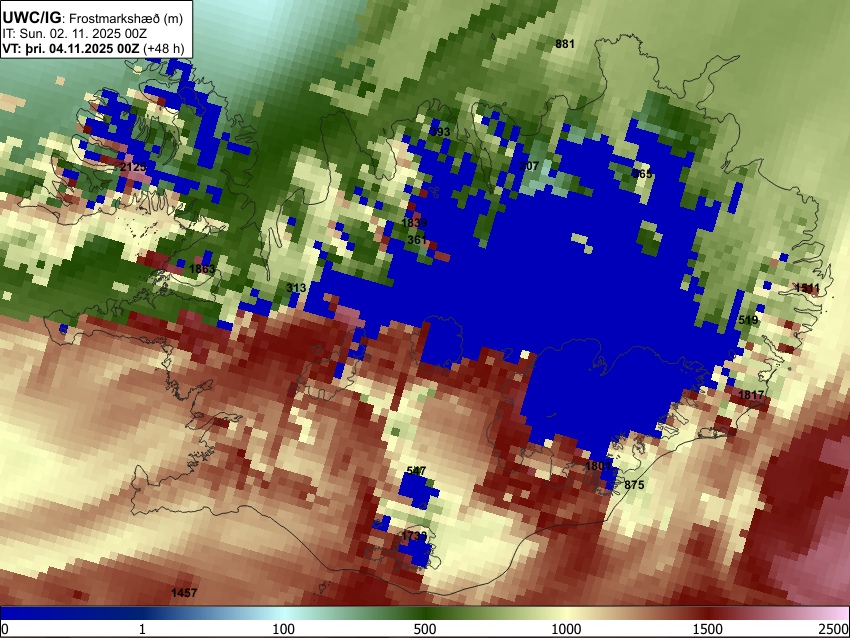850x638 pixels.
Task: Click the map value 1801
Action: (598, 466)
